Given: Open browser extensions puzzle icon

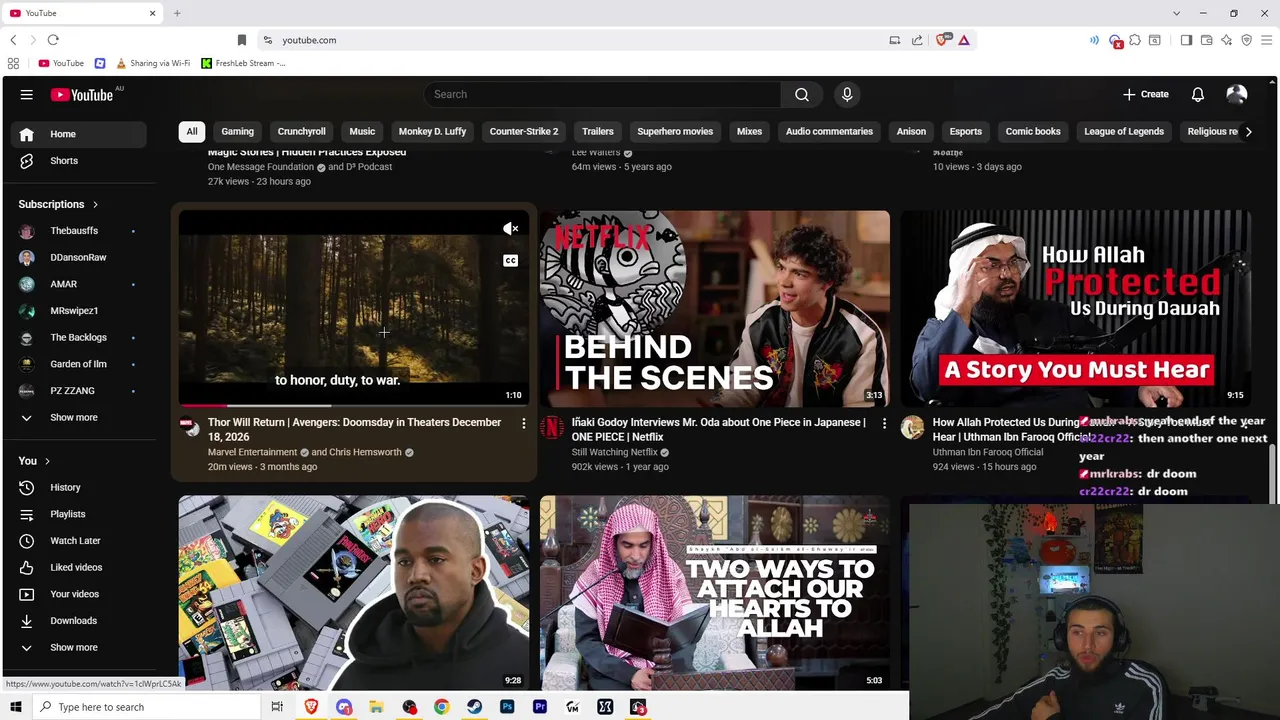Looking at the screenshot, I should point(1135,40).
